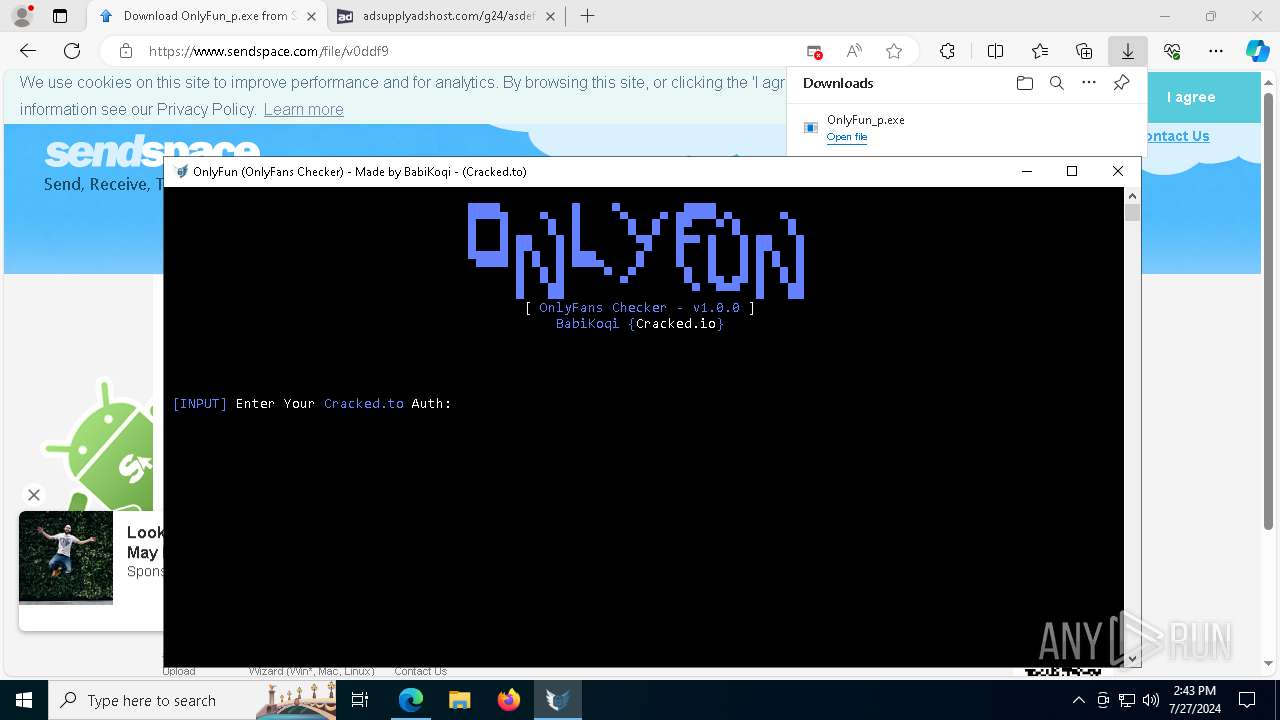This screenshot has width=1280, height=720.
Task: Follow the Learn more privacy link
Action: (303, 109)
